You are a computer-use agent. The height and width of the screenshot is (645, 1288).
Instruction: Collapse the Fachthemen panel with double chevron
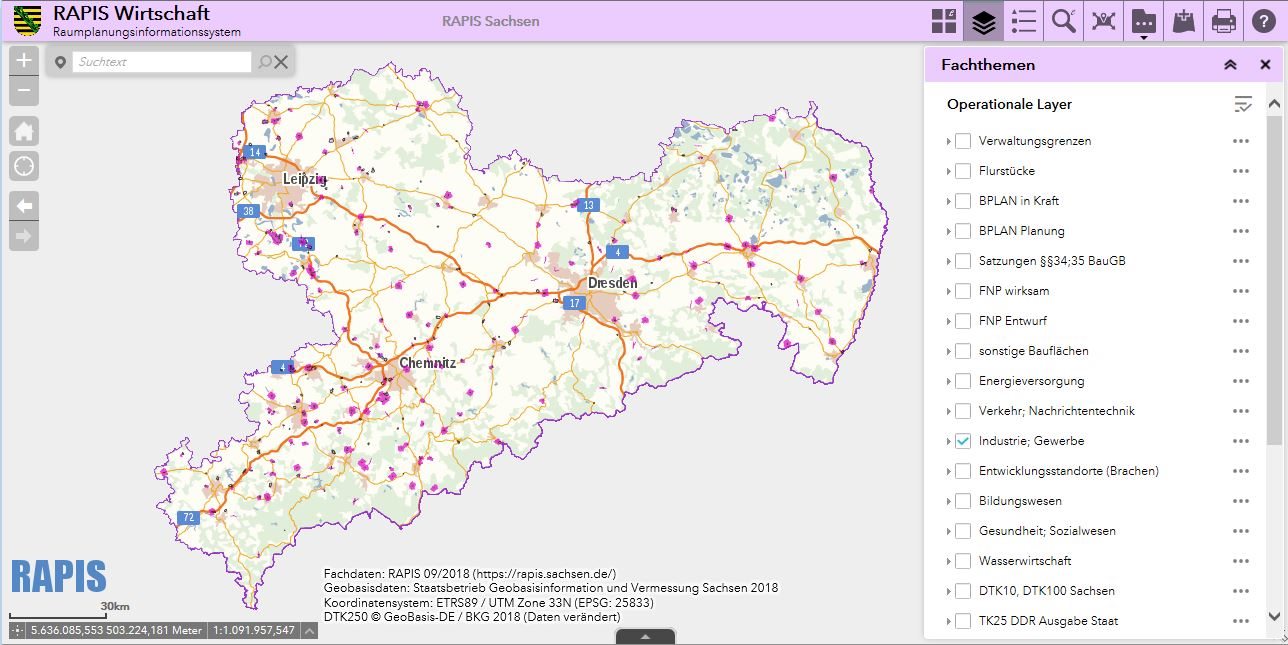(x=1230, y=65)
